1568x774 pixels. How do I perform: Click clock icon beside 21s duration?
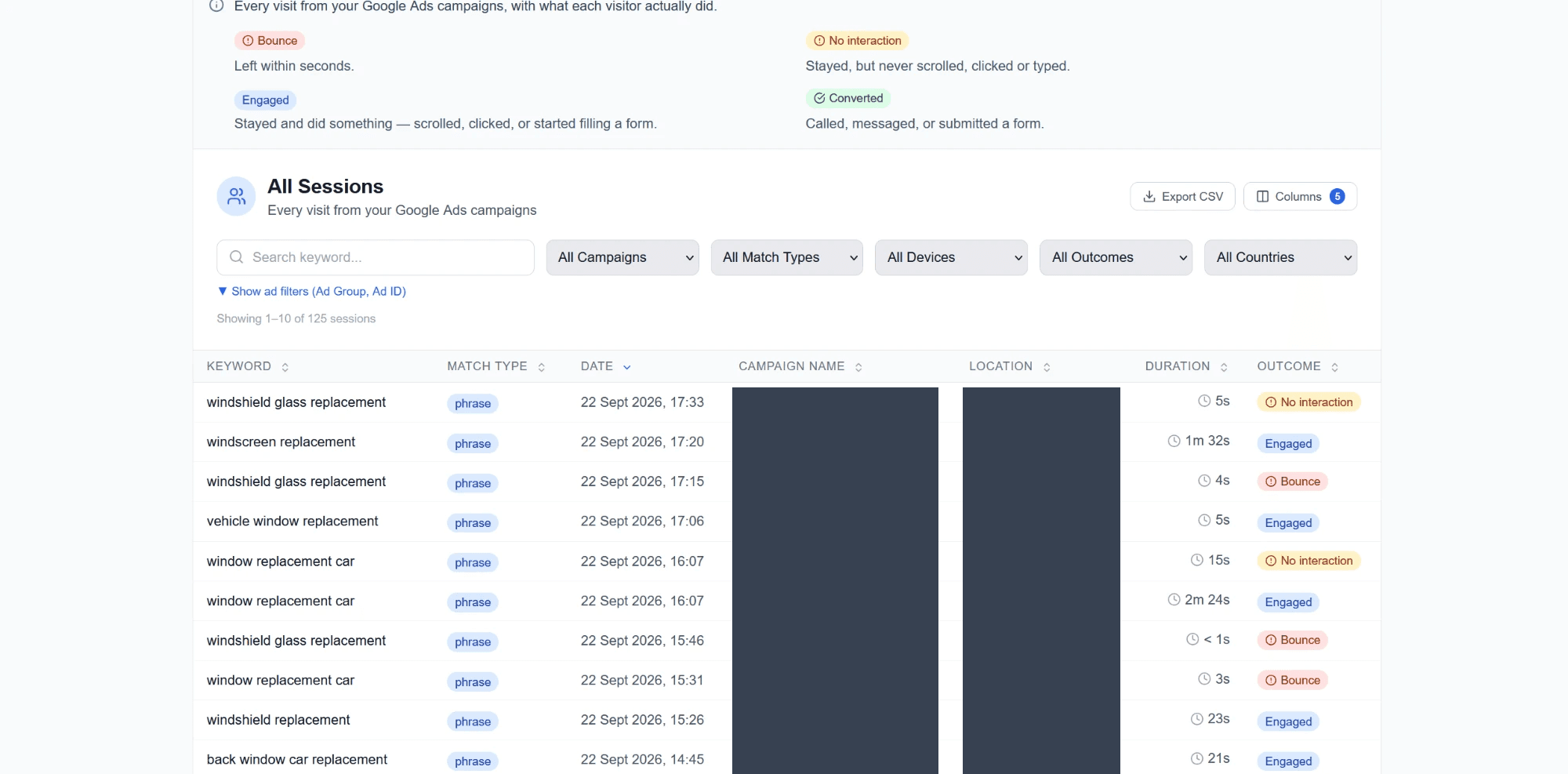tap(1196, 758)
